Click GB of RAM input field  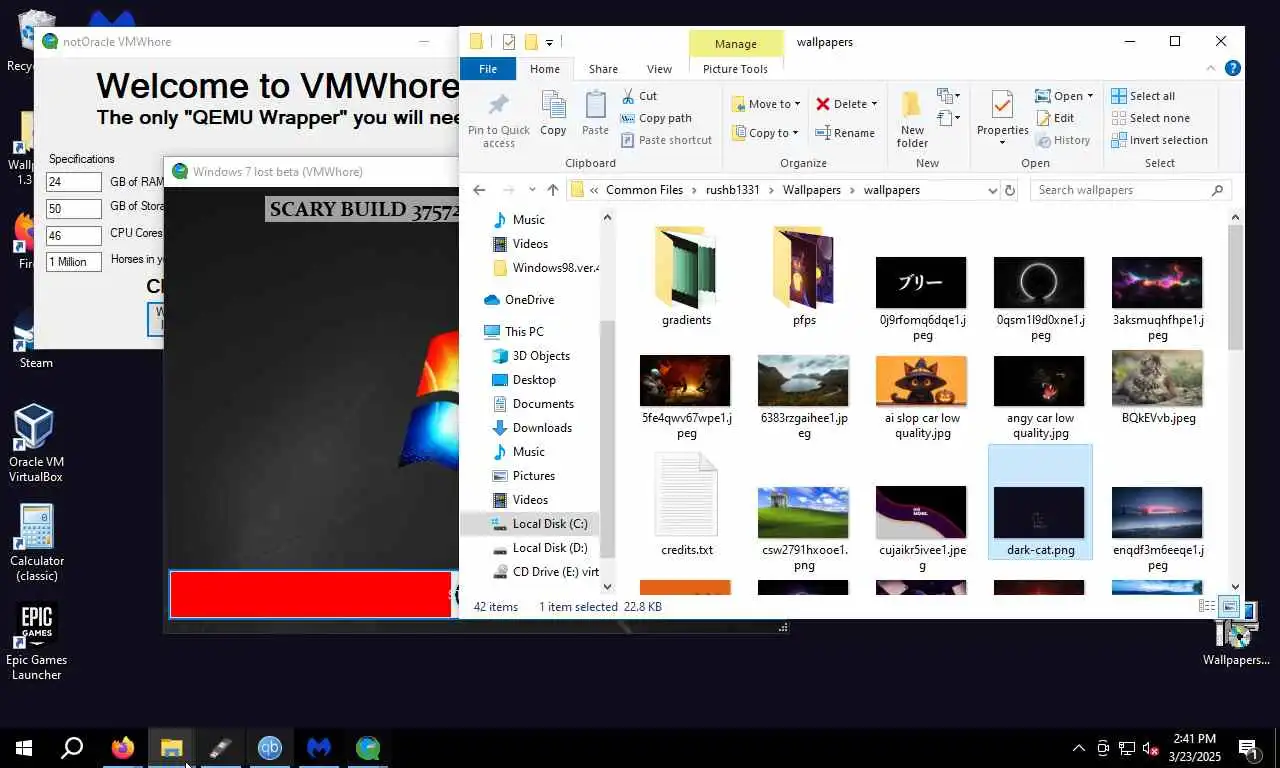74,182
